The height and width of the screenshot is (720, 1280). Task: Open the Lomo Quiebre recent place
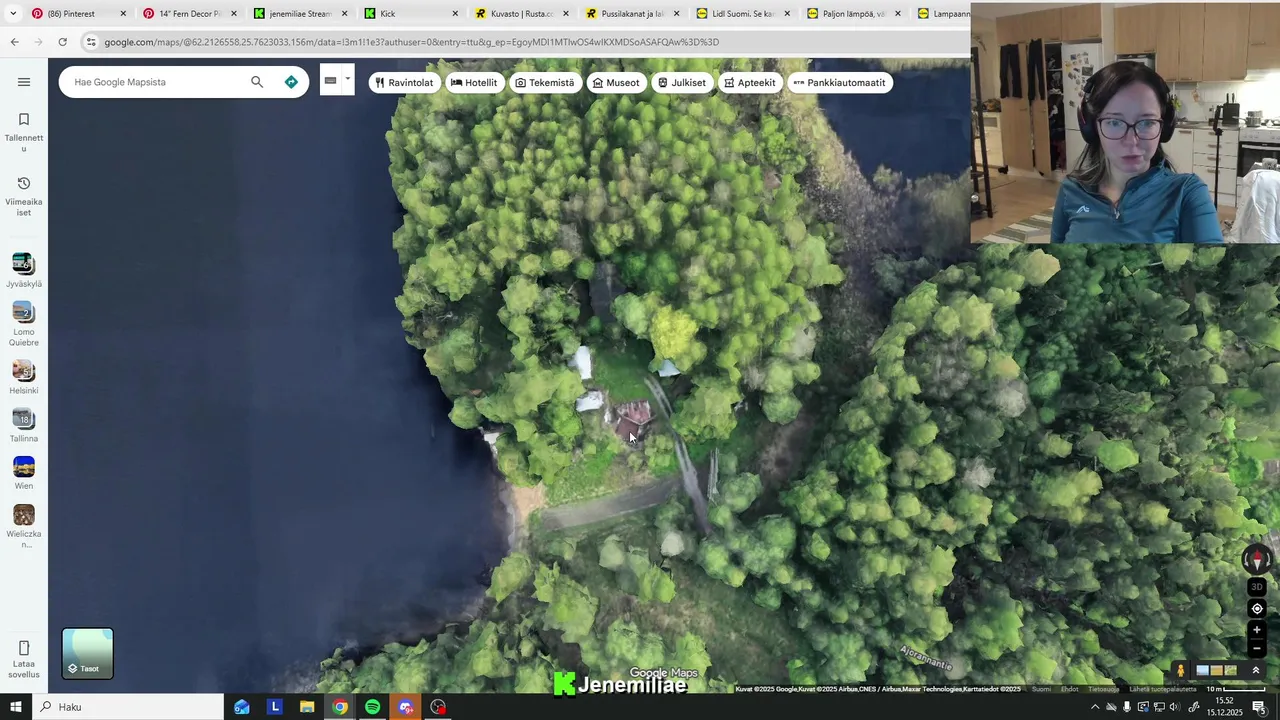click(x=24, y=324)
